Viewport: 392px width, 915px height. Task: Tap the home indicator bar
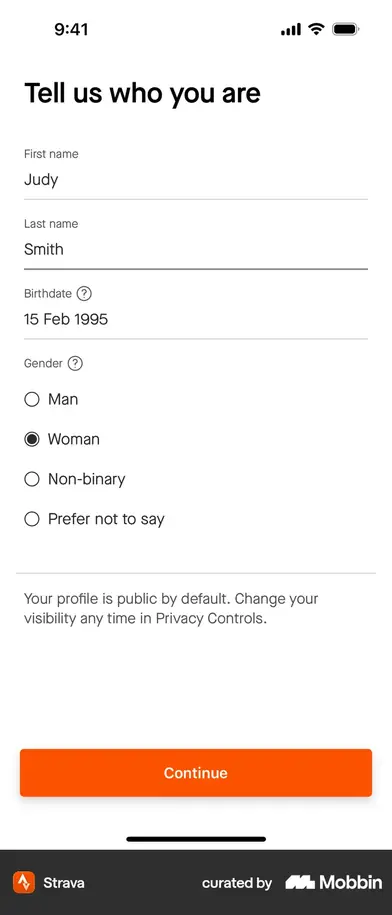(x=196, y=839)
